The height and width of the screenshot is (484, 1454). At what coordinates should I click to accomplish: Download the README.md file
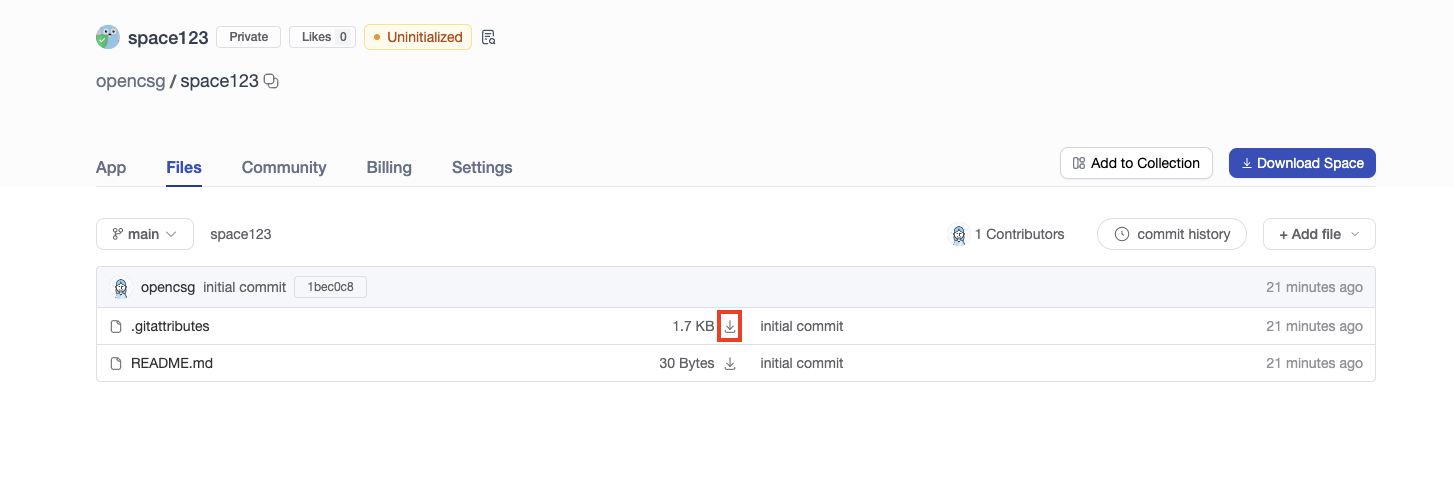730,364
